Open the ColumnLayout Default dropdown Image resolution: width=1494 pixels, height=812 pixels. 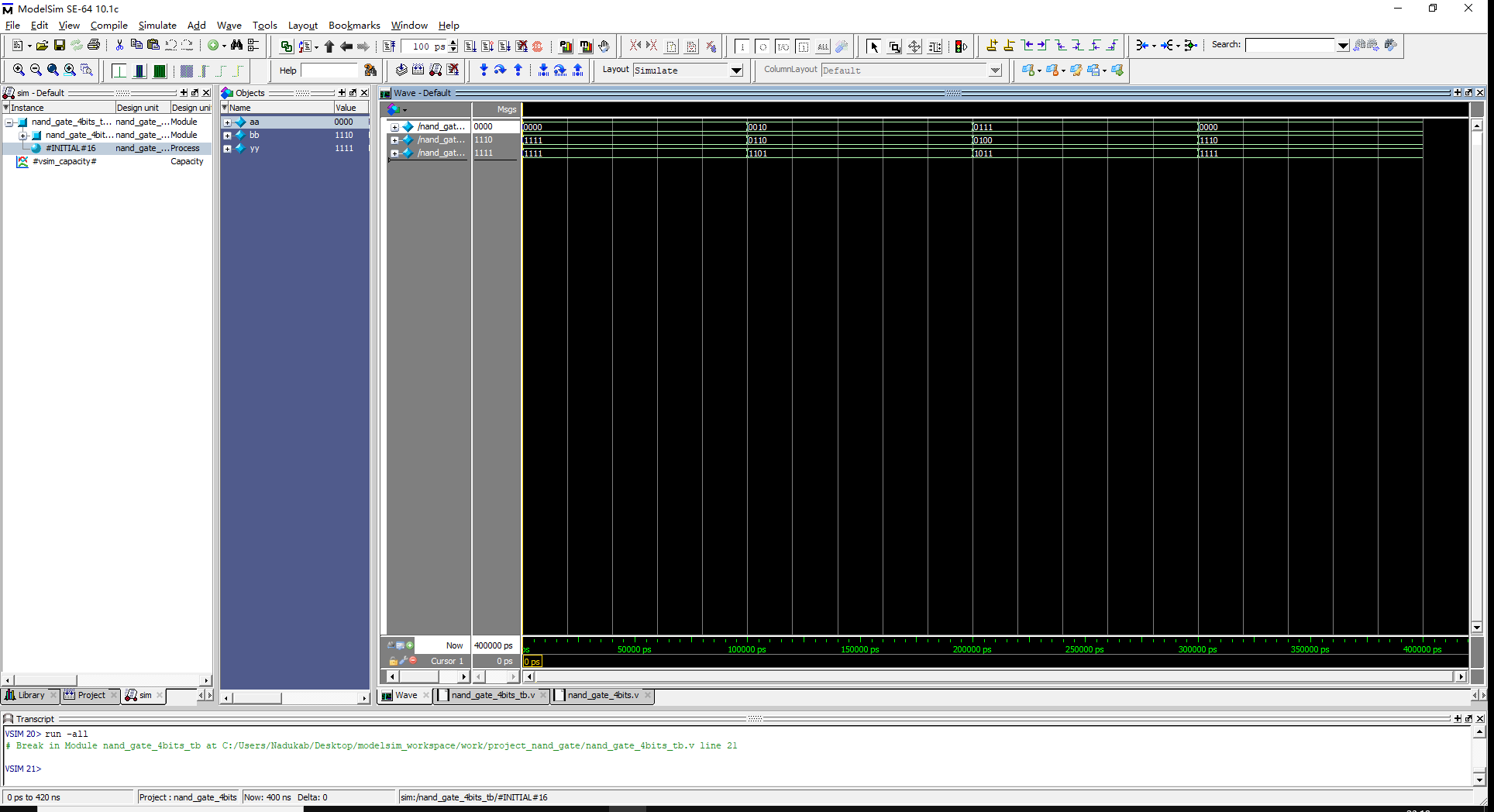point(996,71)
